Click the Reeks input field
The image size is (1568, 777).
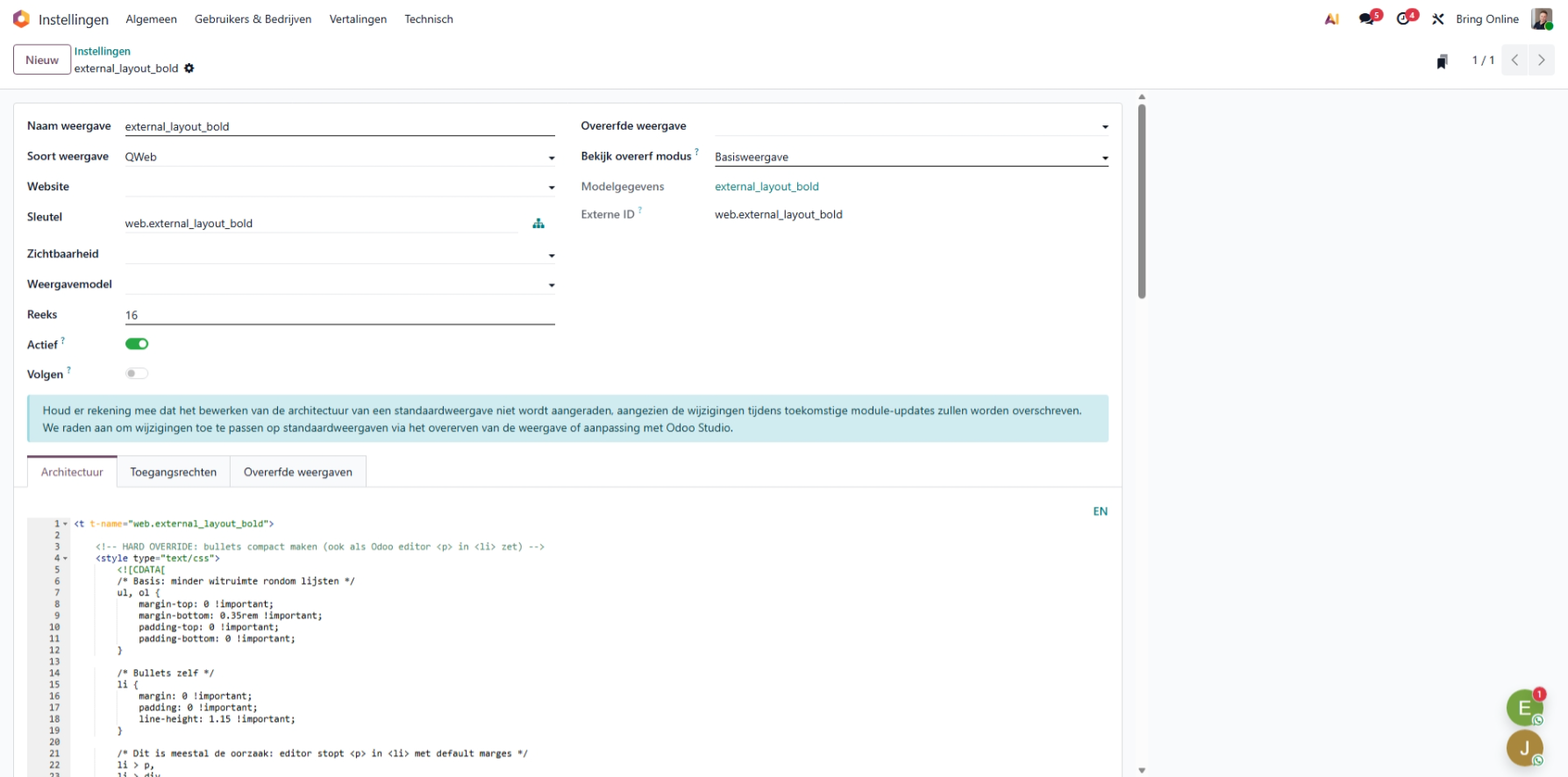(339, 315)
